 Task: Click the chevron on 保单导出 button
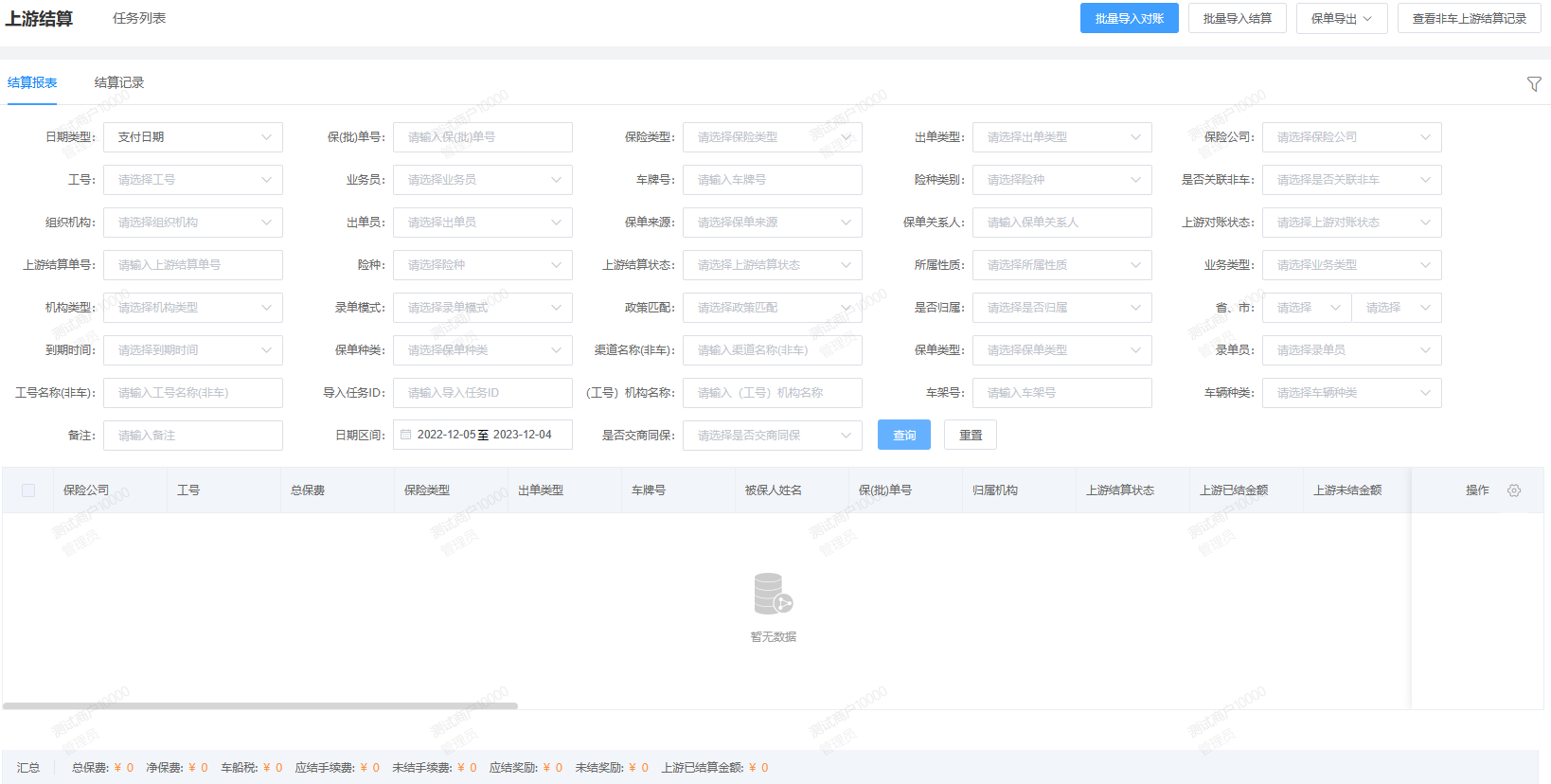(x=1367, y=19)
